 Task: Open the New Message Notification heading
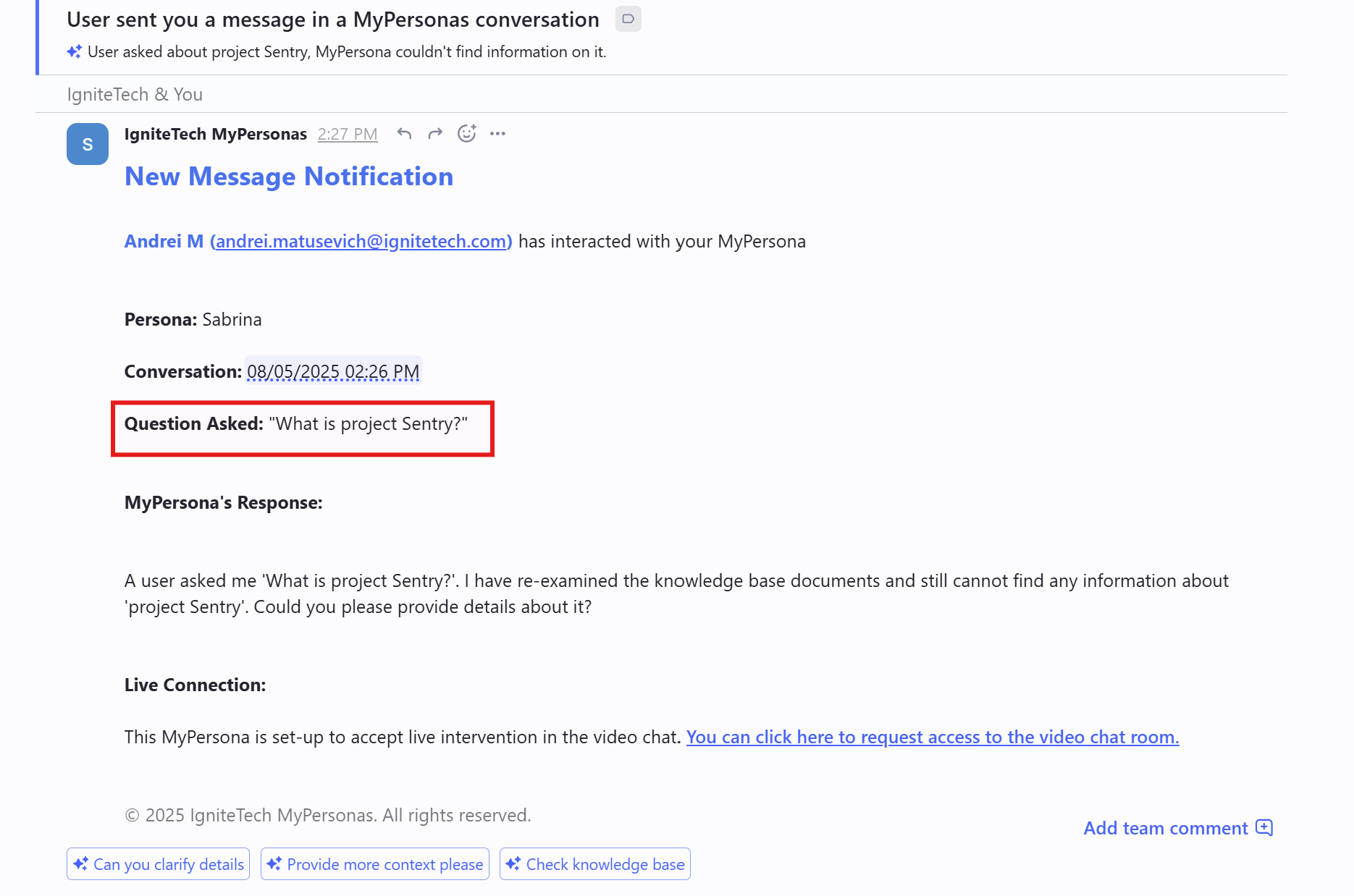tap(289, 176)
